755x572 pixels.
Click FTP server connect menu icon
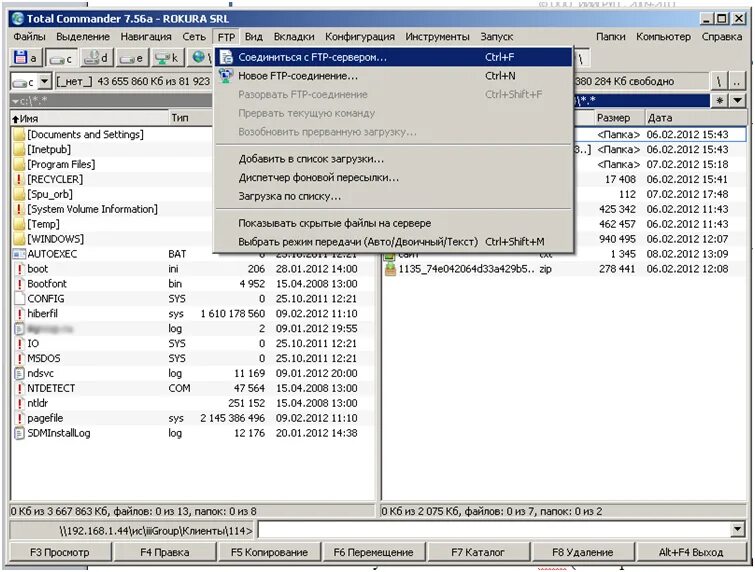coord(226,57)
